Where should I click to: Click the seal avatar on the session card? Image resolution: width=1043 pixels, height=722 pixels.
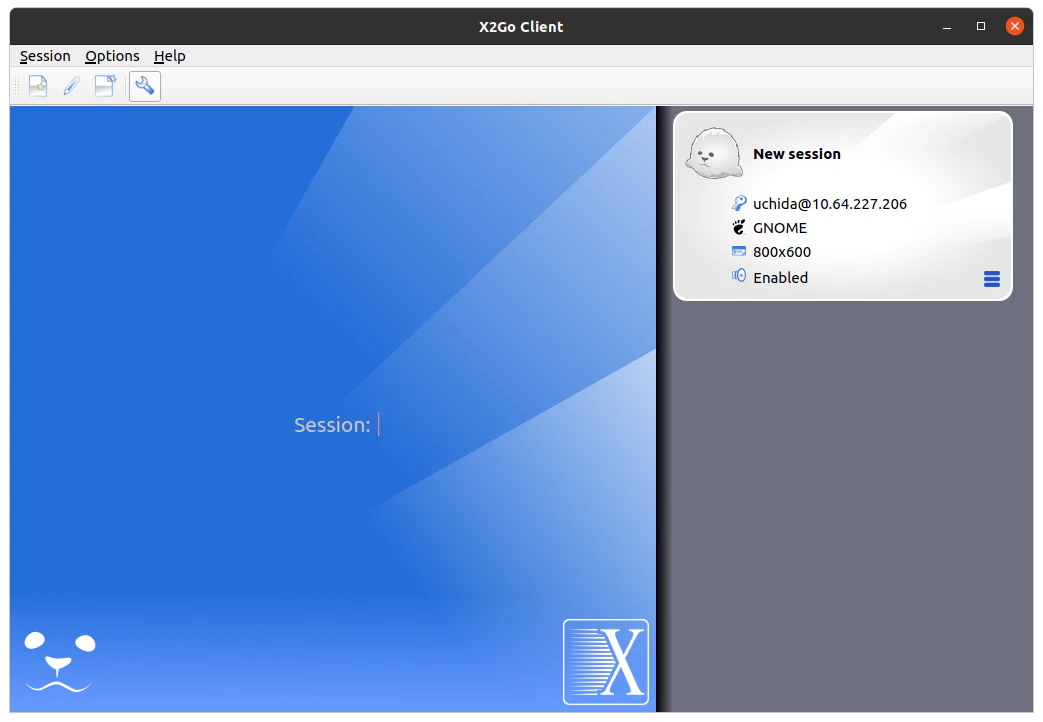[714, 154]
